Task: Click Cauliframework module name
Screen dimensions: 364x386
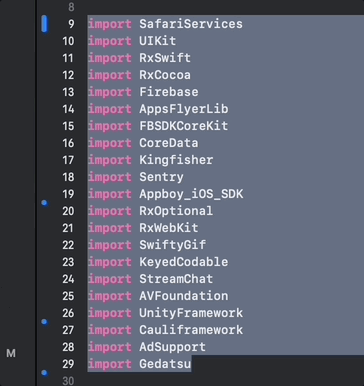Action: tap(191, 330)
